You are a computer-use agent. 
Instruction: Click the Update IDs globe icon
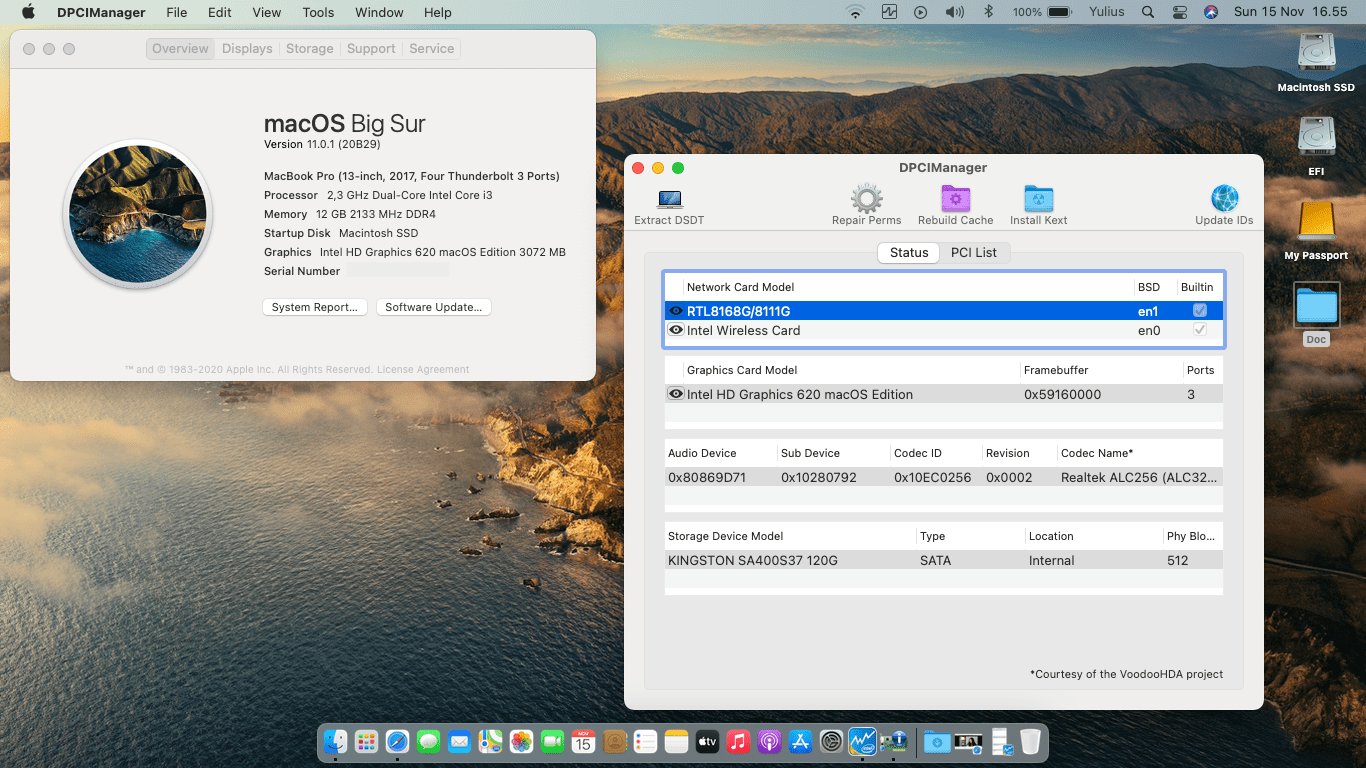1223,198
